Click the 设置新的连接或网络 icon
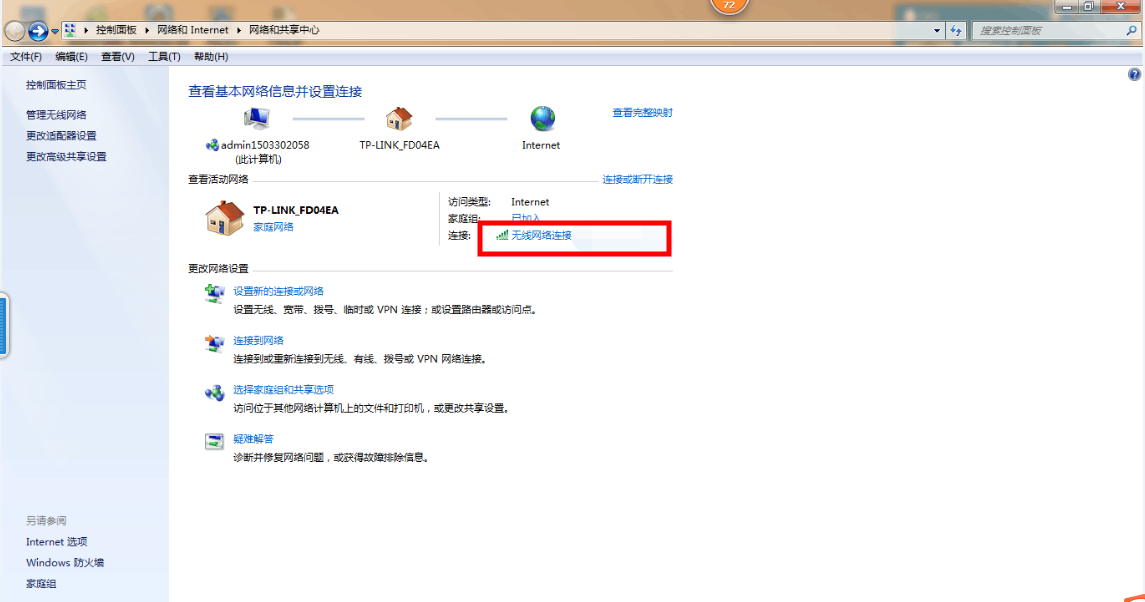This screenshot has height=602, width=1145. (x=214, y=294)
